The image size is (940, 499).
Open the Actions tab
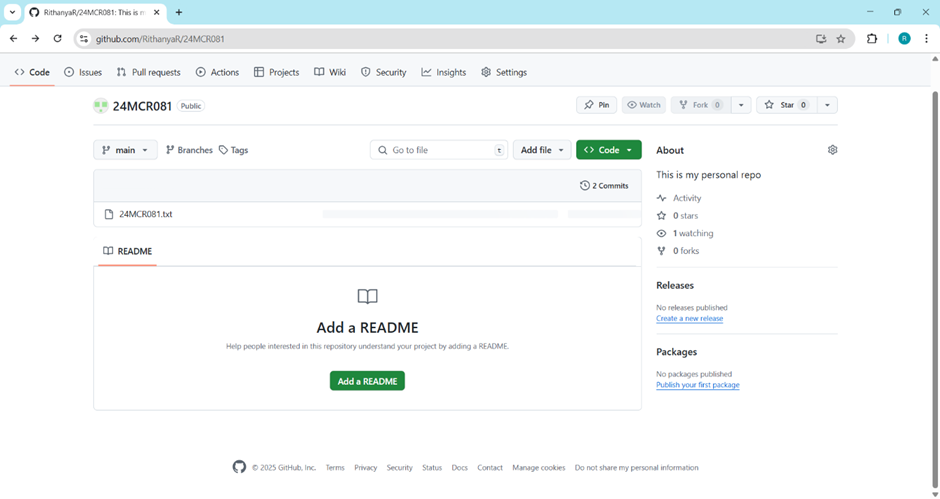pos(218,72)
